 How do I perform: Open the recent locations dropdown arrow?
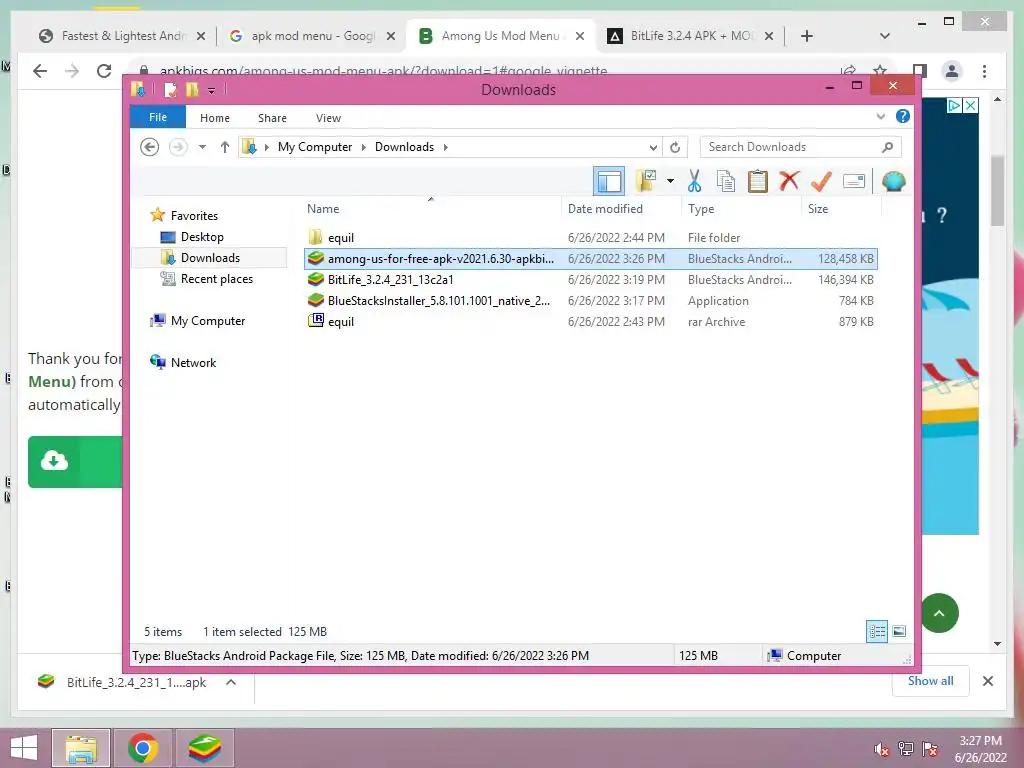202,147
